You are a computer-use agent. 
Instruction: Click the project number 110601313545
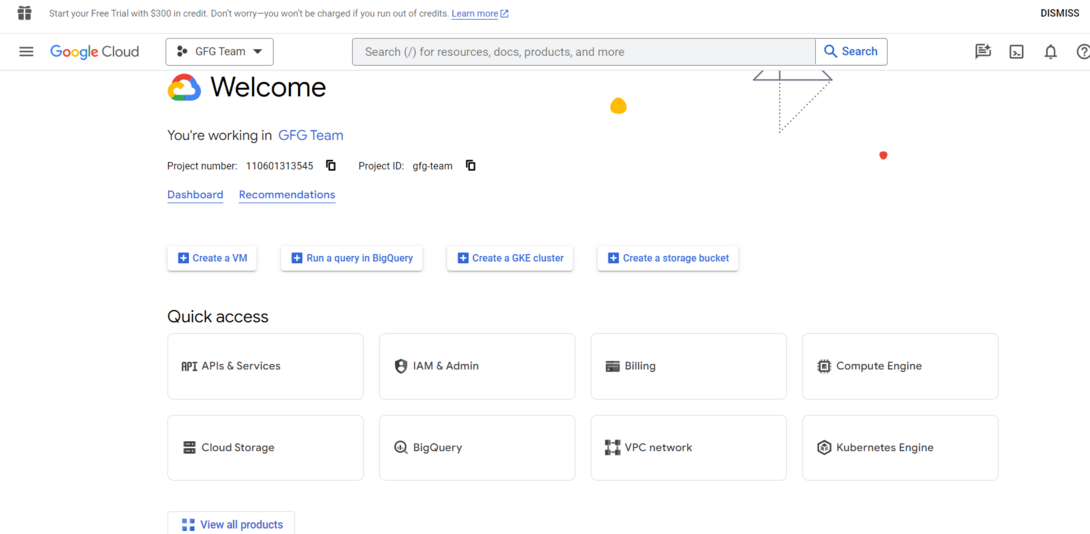tap(279, 166)
